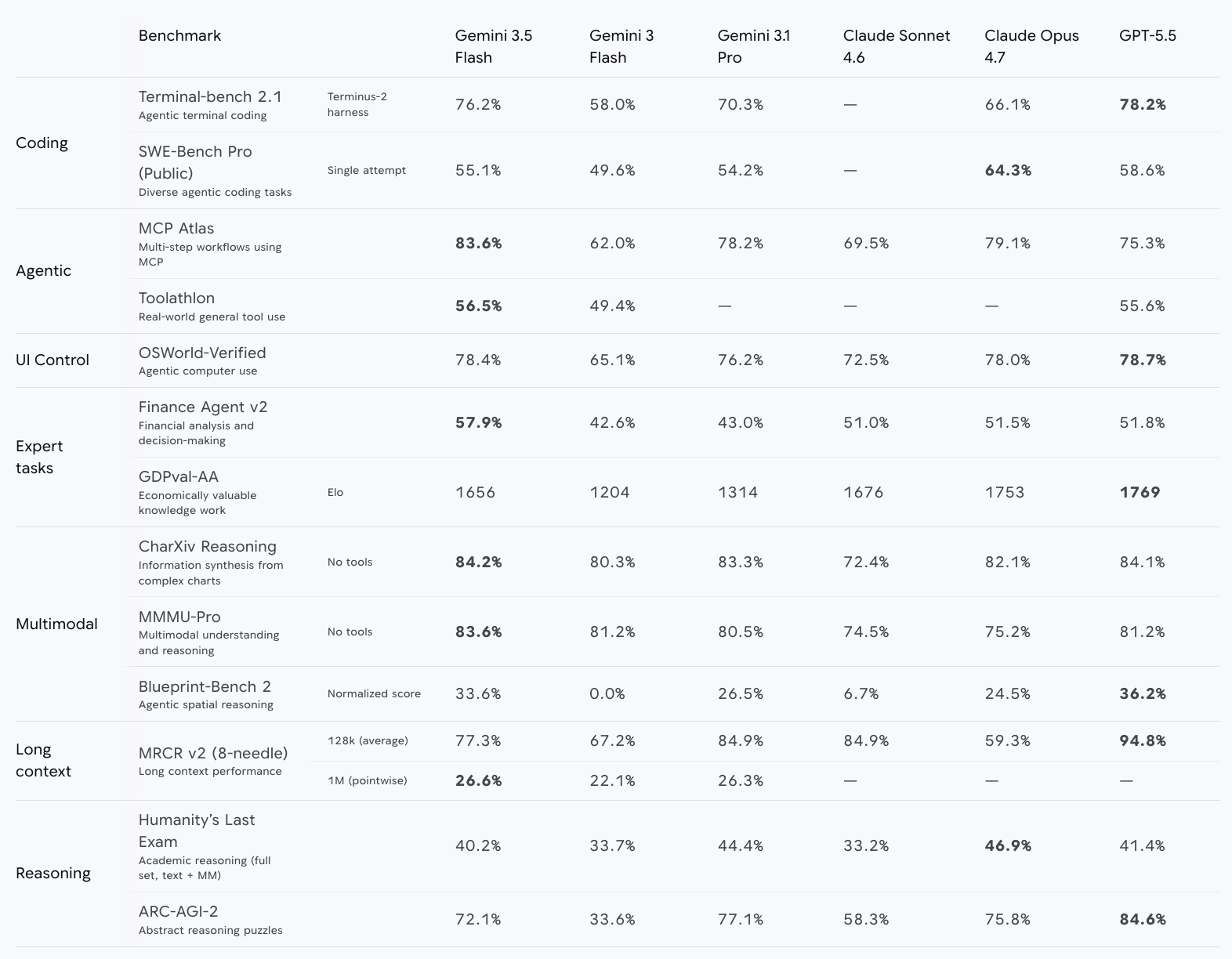Select the bold 64.3% SWE-Bench Pro score
Viewport: 1232px width, 959px height.
point(1008,170)
